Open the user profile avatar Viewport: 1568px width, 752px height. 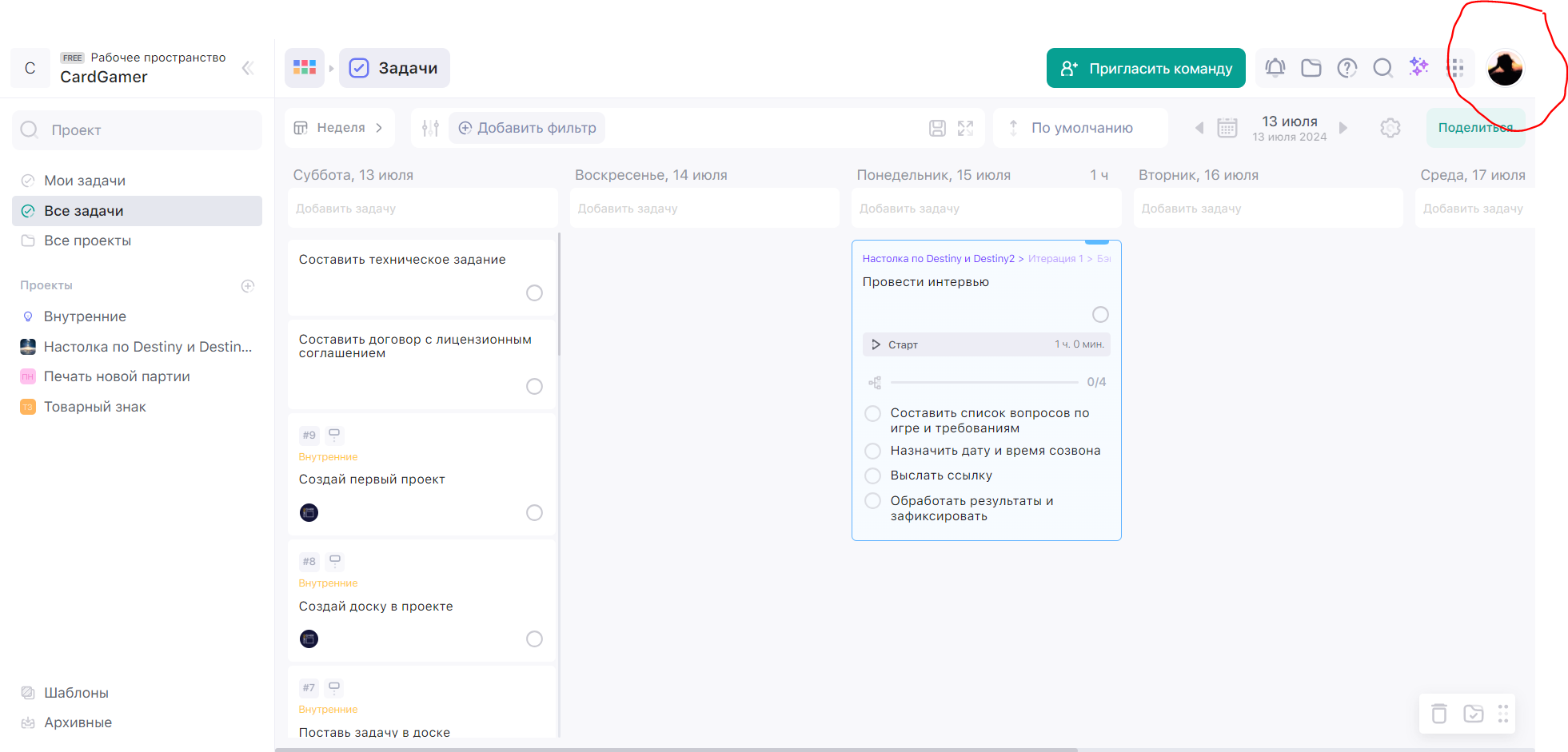(1505, 68)
